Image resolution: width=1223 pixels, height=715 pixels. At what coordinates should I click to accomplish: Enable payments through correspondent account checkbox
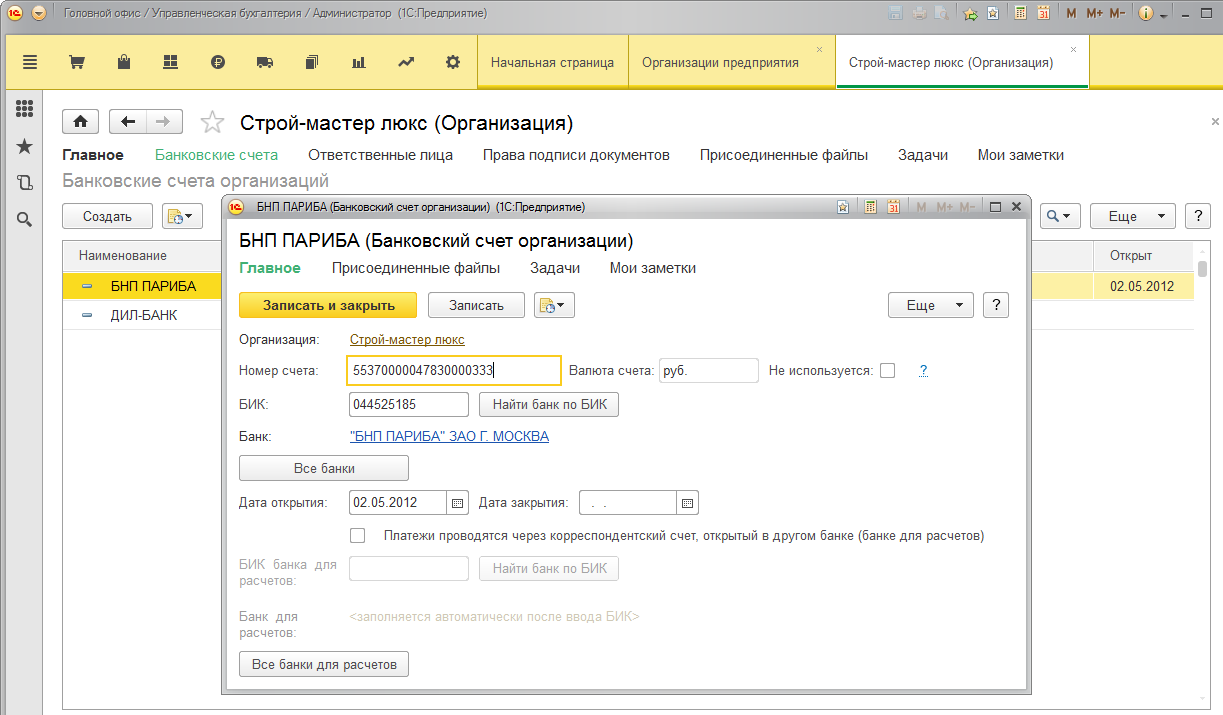pyautogui.click(x=358, y=536)
